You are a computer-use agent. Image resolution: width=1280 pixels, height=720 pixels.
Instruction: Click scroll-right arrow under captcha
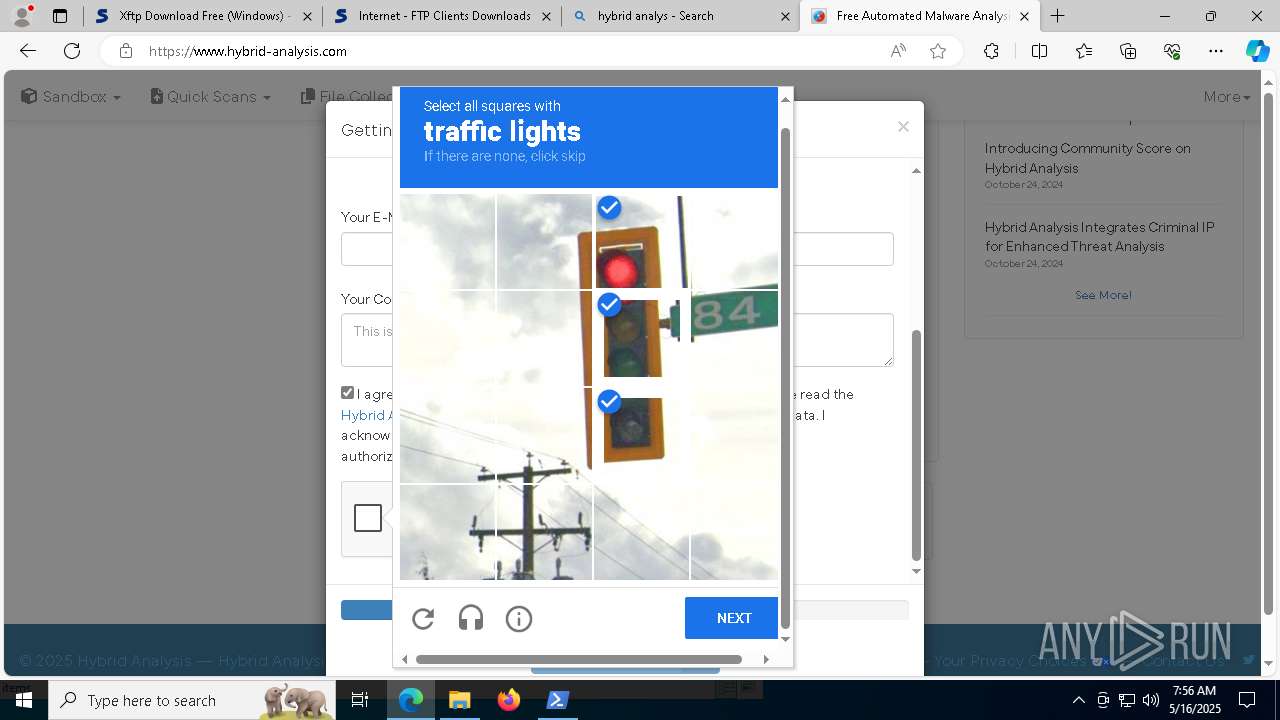(766, 659)
